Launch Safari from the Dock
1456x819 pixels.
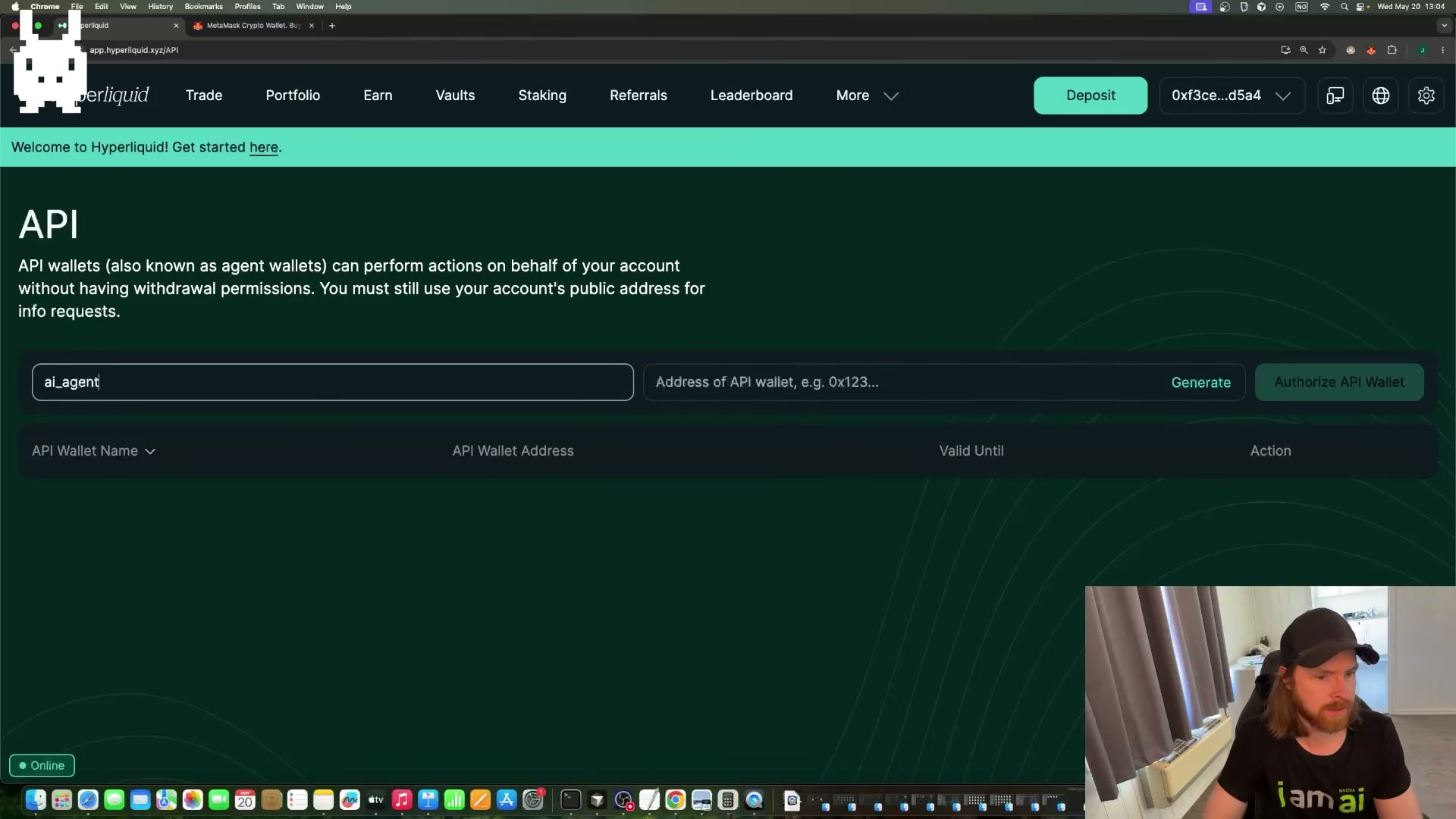click(x=88, y=800)
